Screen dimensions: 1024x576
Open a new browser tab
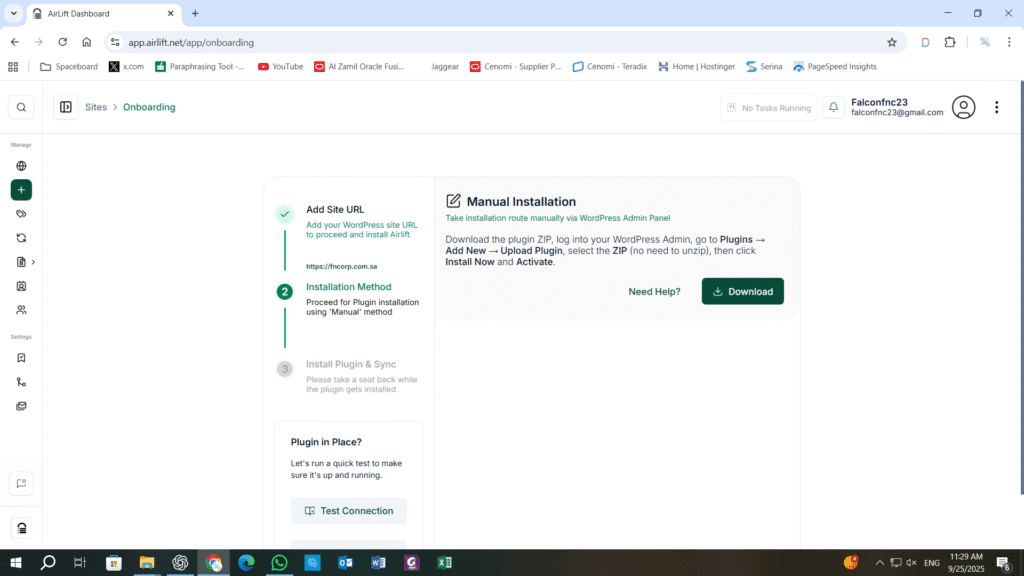click(x=195, y=13)
